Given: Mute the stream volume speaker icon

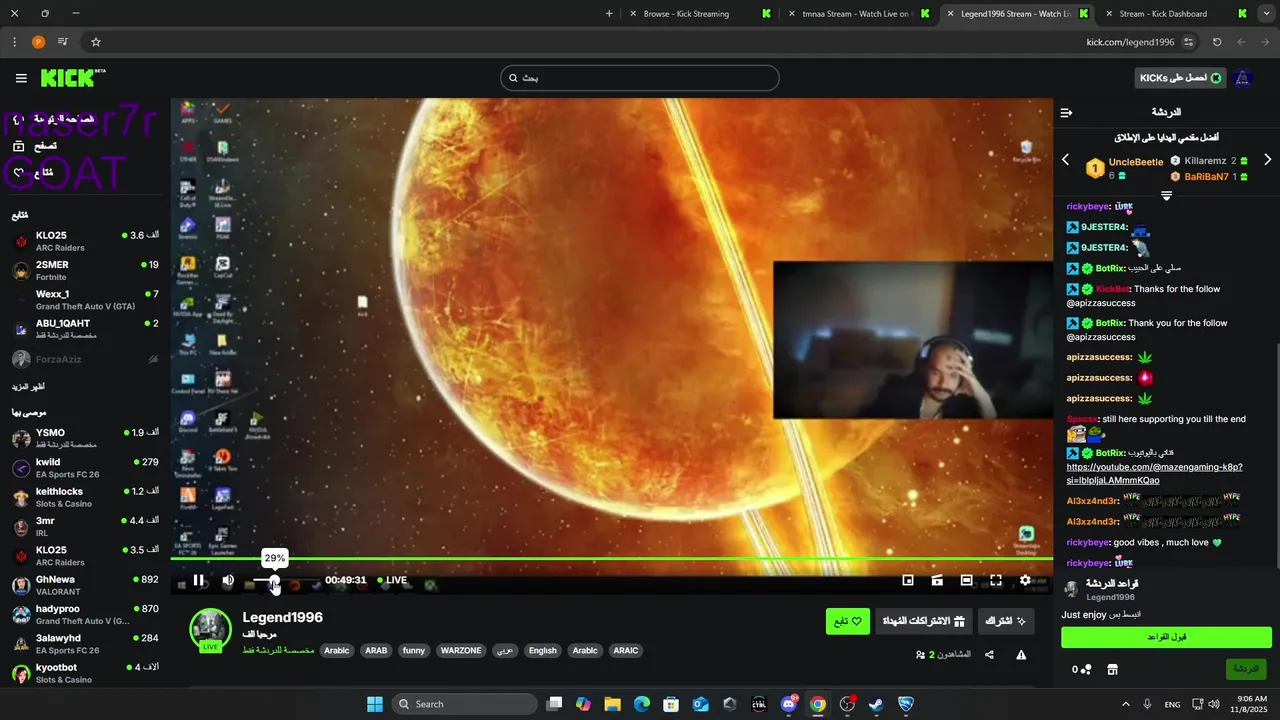Looking at the screenshot, I should (228, 580).
